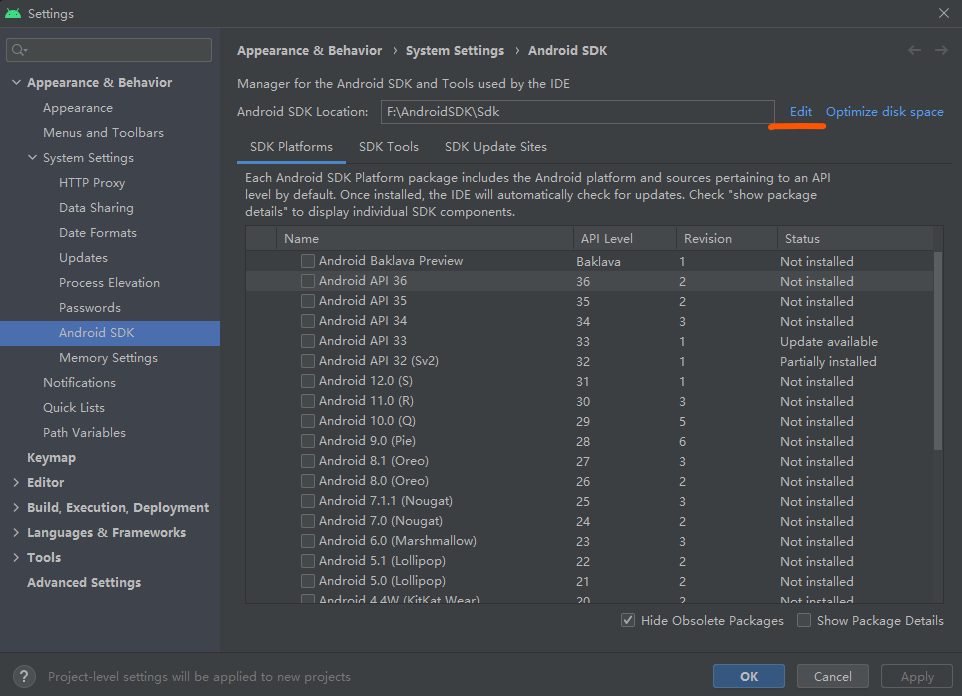Screen dimensions: 962x696
Task: Select Data Sharing settings
Action: 96,208
